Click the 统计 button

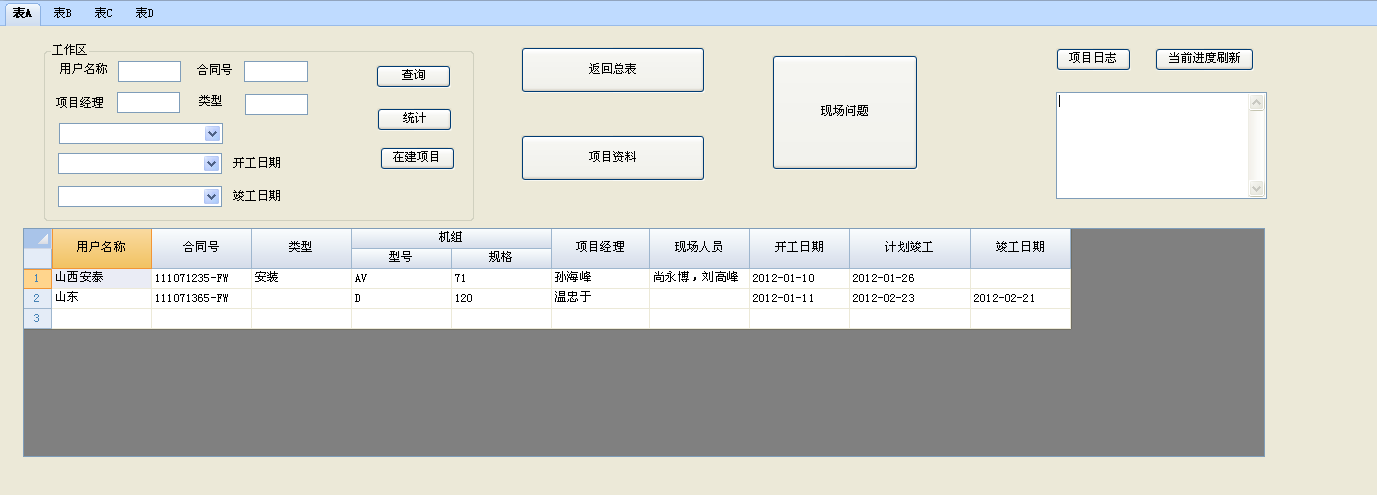coord(414,119)
